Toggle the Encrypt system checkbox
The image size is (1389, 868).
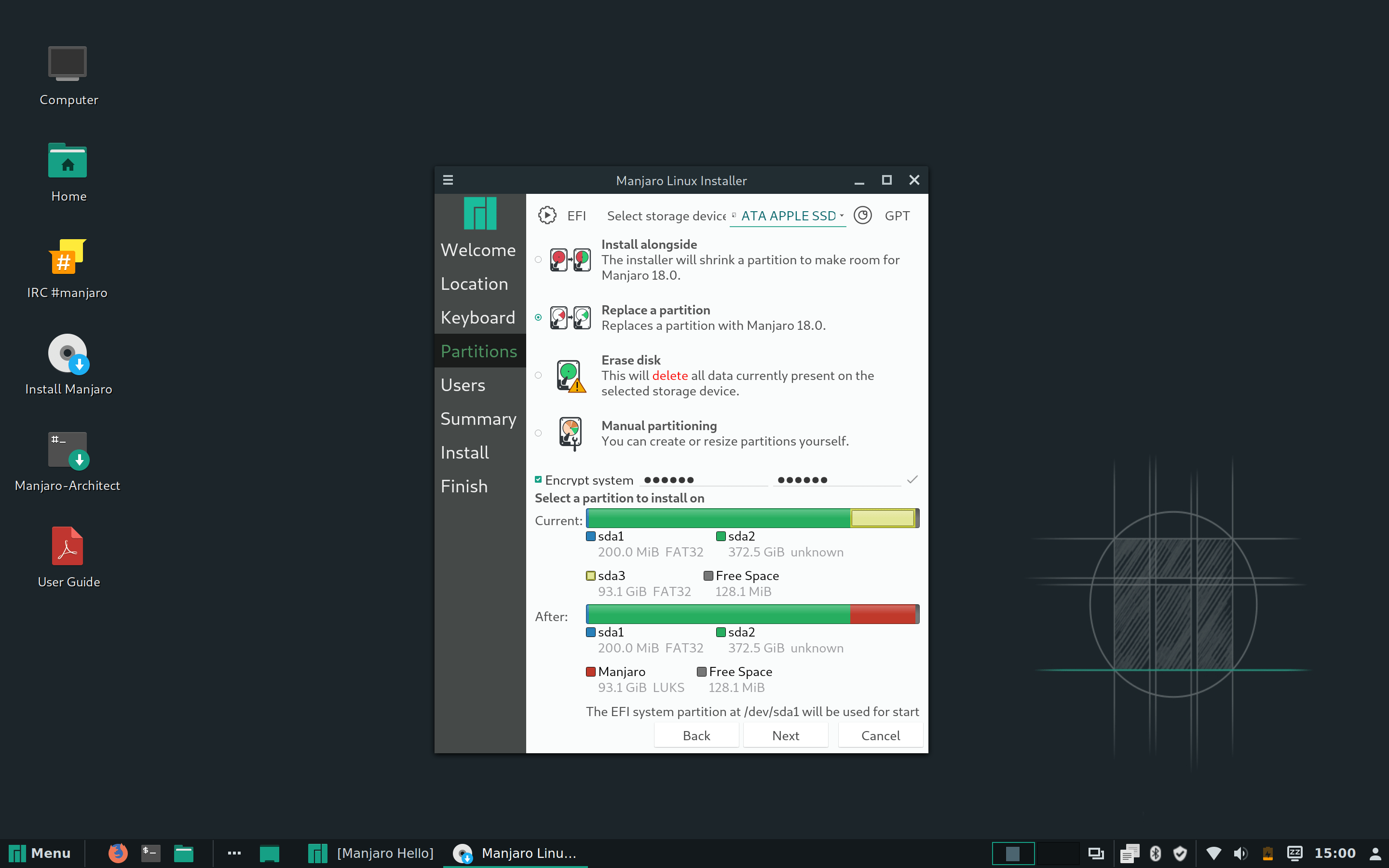[538, 479]
